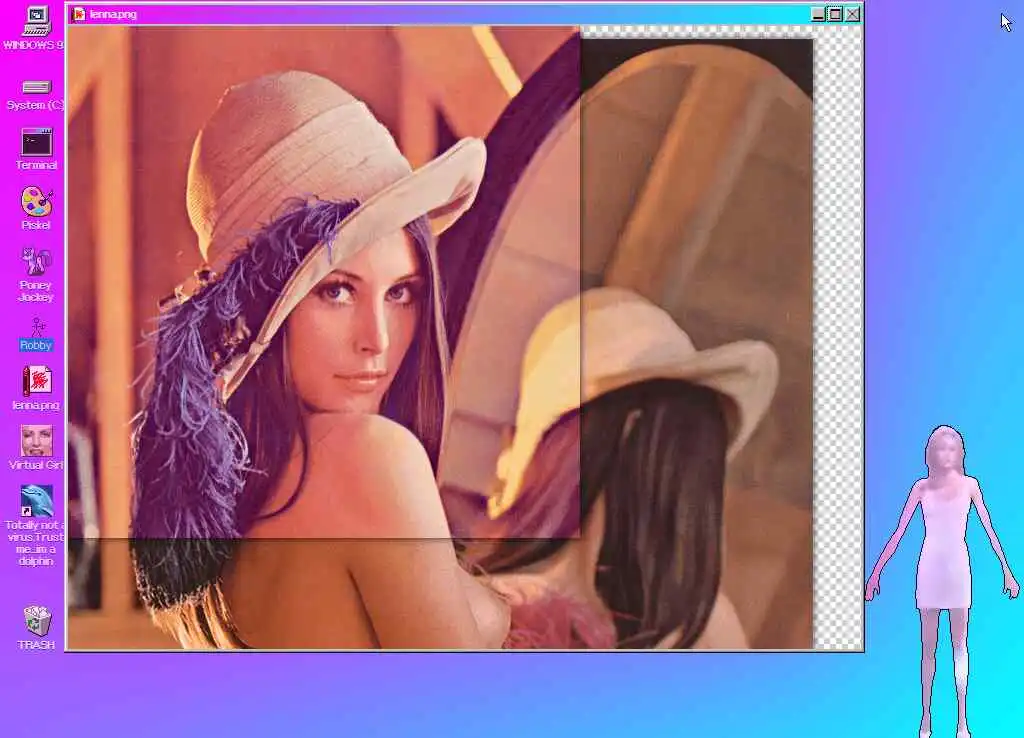Open the lenna.png file icon on desktop
1024x738 pixels.
point(37,381)
